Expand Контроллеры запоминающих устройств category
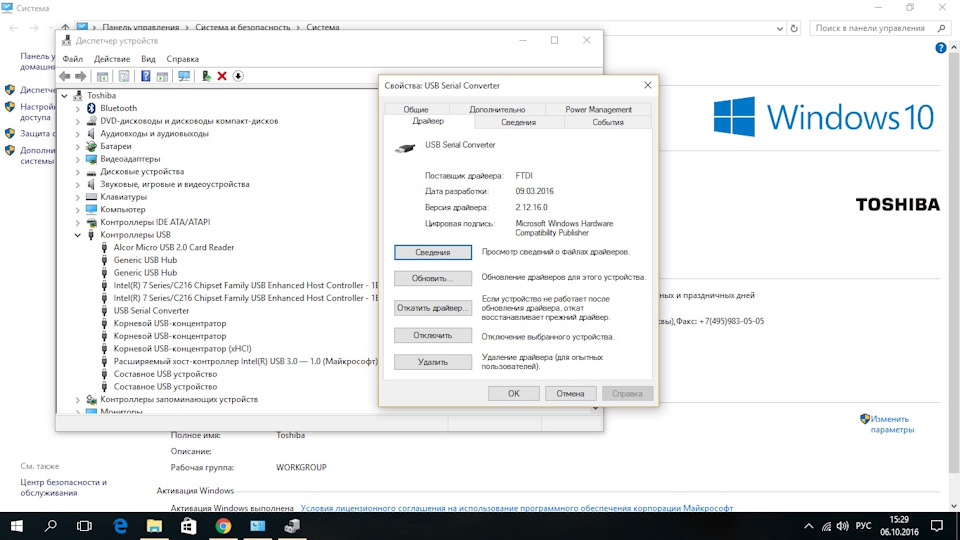The width and height of the screenshot is (960, 540). [78, 400]
